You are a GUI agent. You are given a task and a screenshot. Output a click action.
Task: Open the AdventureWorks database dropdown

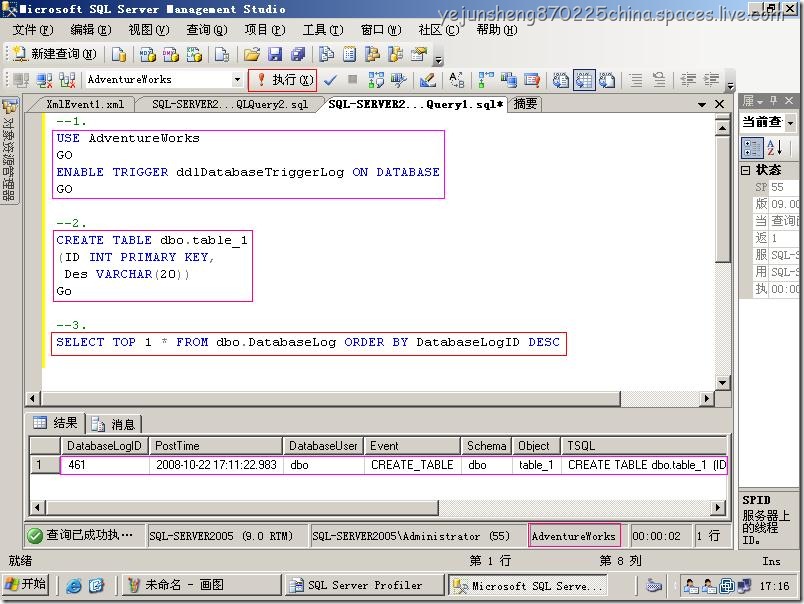tap(237, 80)
